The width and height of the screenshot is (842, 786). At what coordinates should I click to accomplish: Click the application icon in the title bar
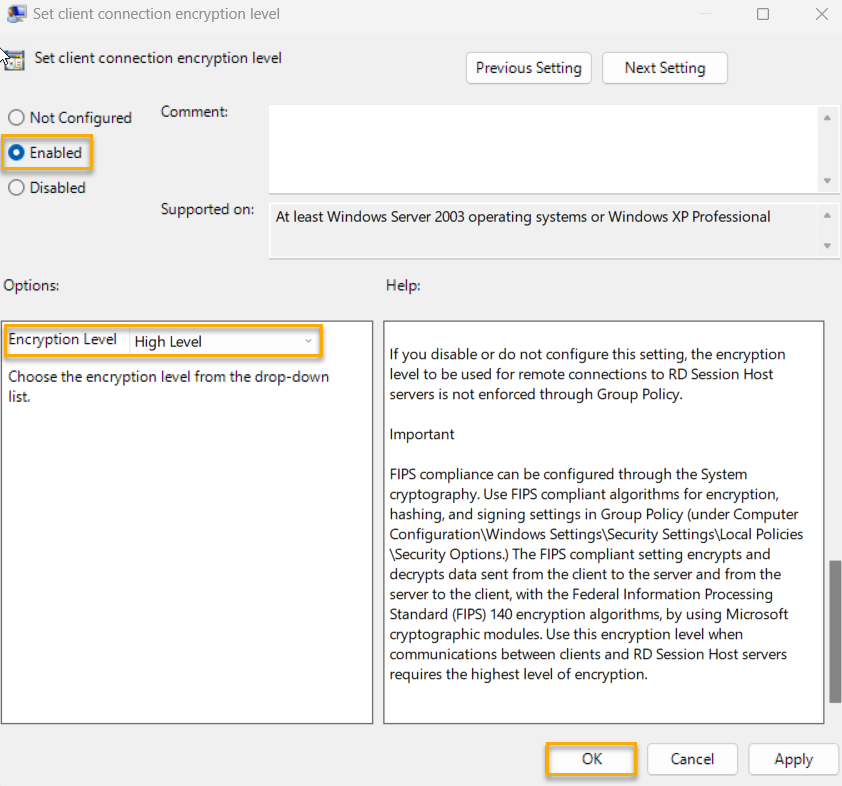[17, 14]
